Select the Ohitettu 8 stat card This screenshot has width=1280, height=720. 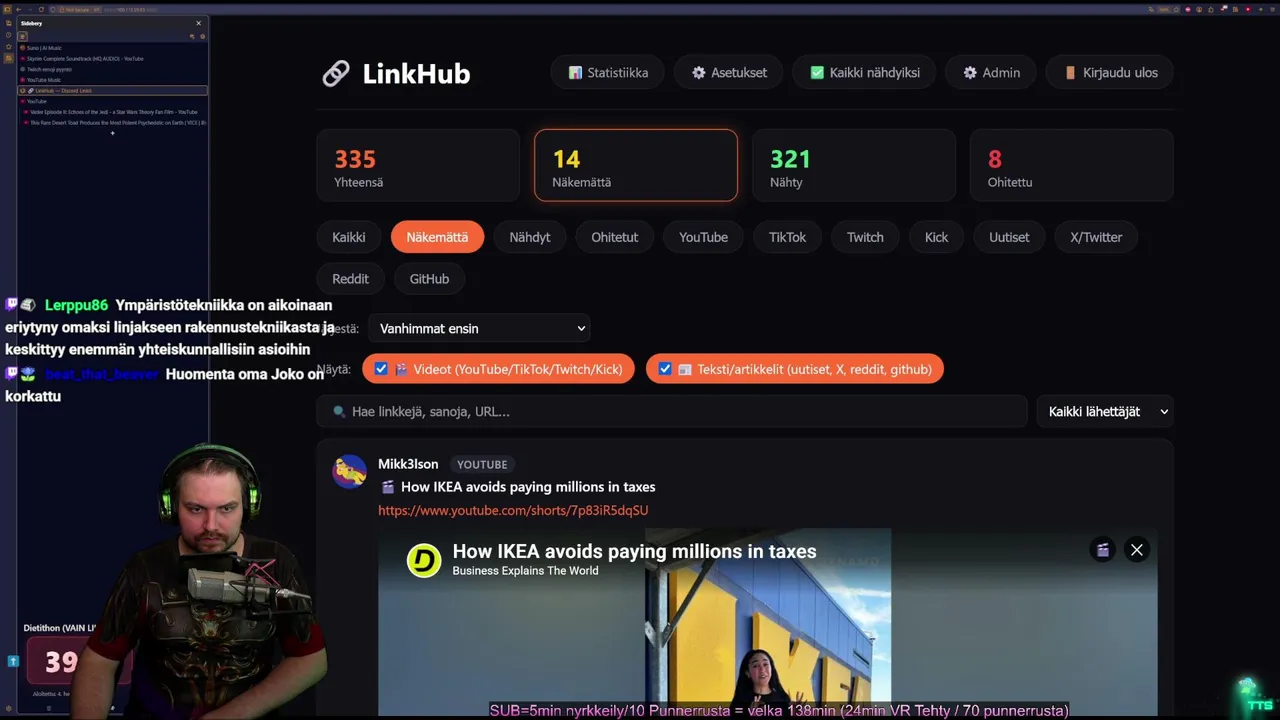[x=1071, y=165]
